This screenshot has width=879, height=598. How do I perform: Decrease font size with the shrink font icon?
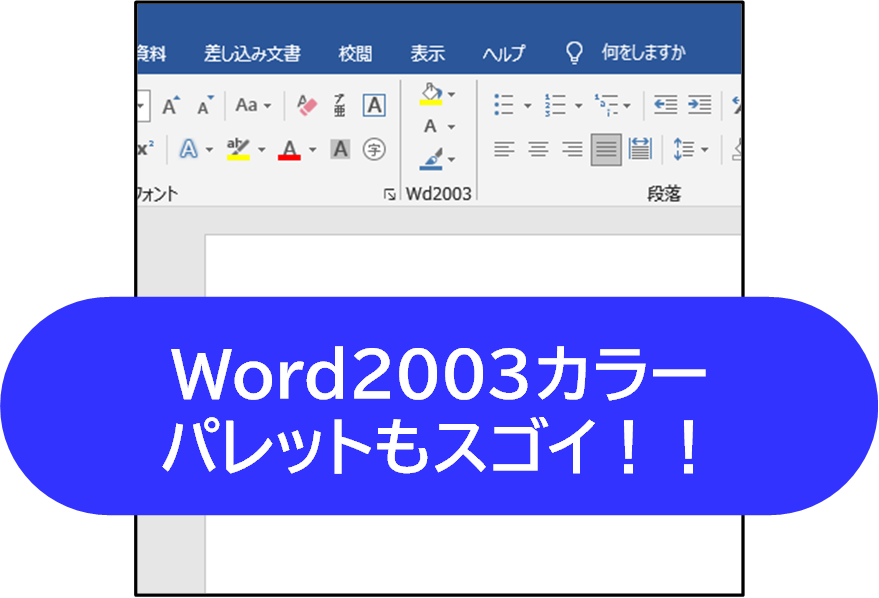point(204,105)
